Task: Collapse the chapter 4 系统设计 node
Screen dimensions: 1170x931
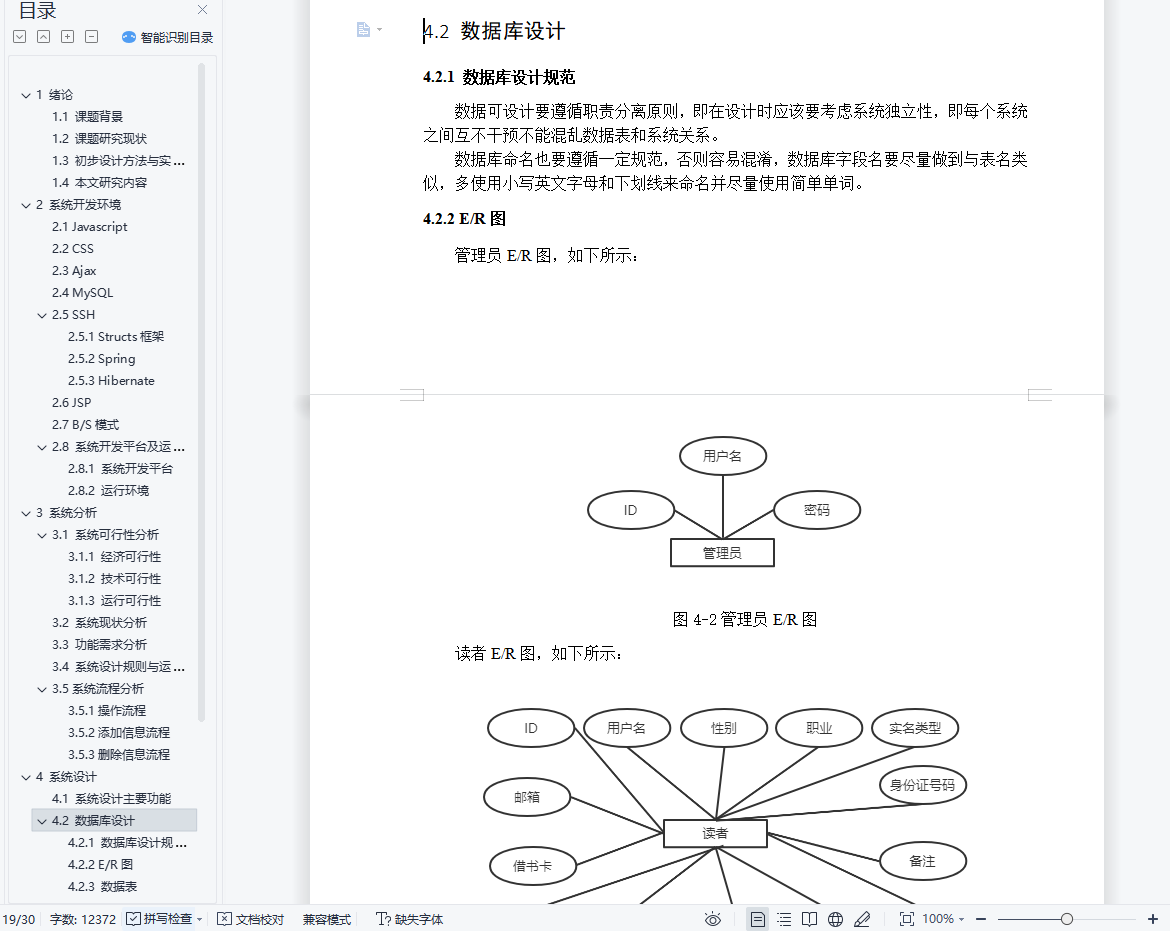Action: click(x=26, y=777)
